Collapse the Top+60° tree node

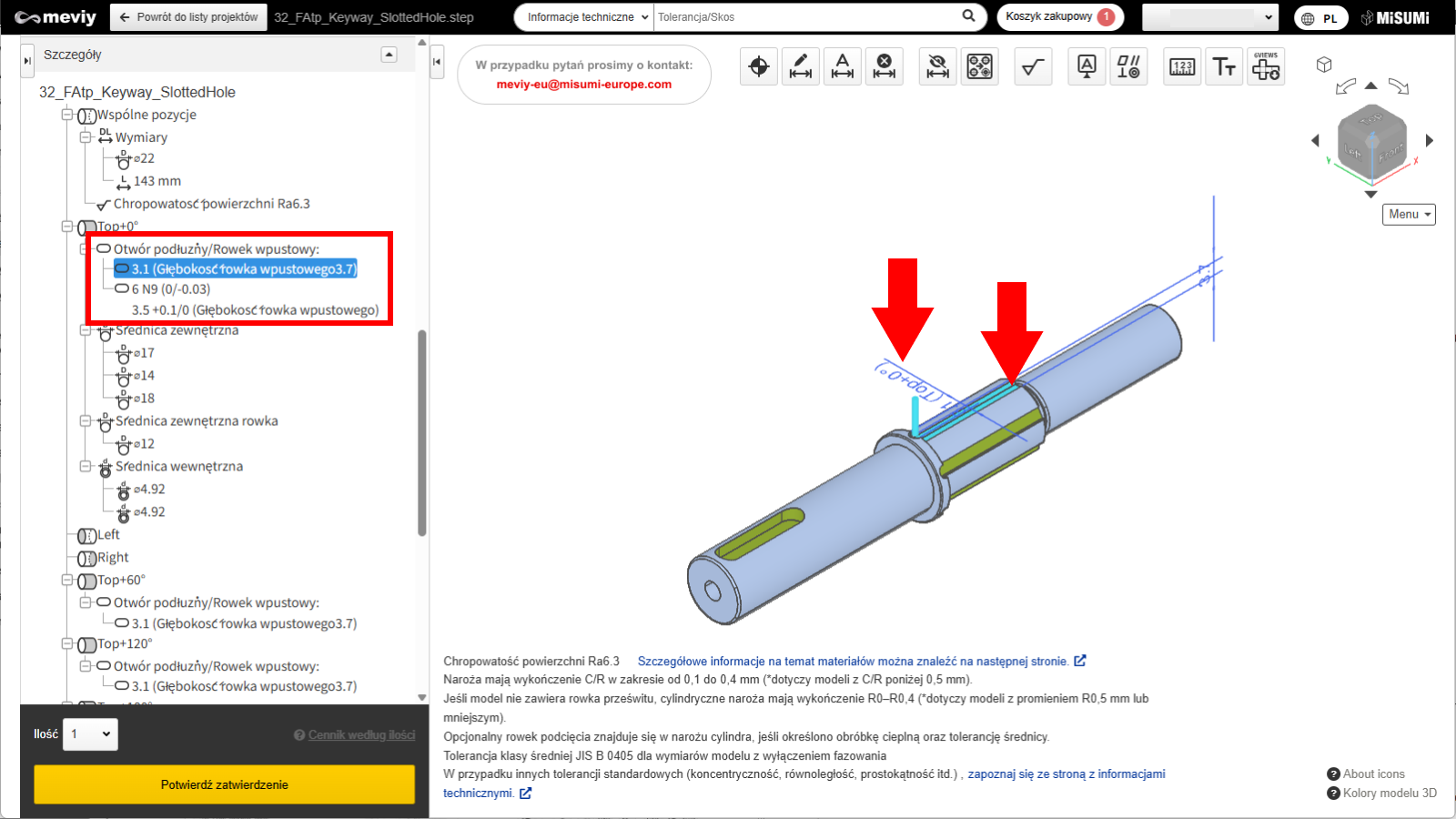(x=67, y=580)
